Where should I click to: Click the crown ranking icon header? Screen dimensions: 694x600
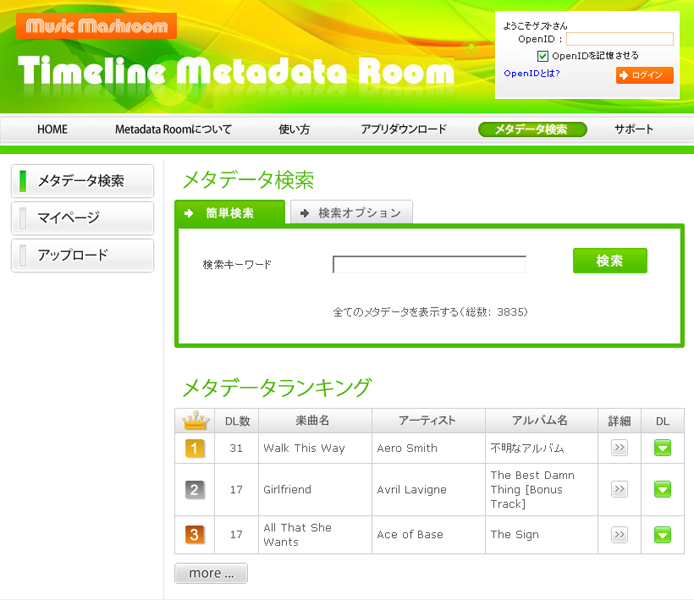click(195, 420)
